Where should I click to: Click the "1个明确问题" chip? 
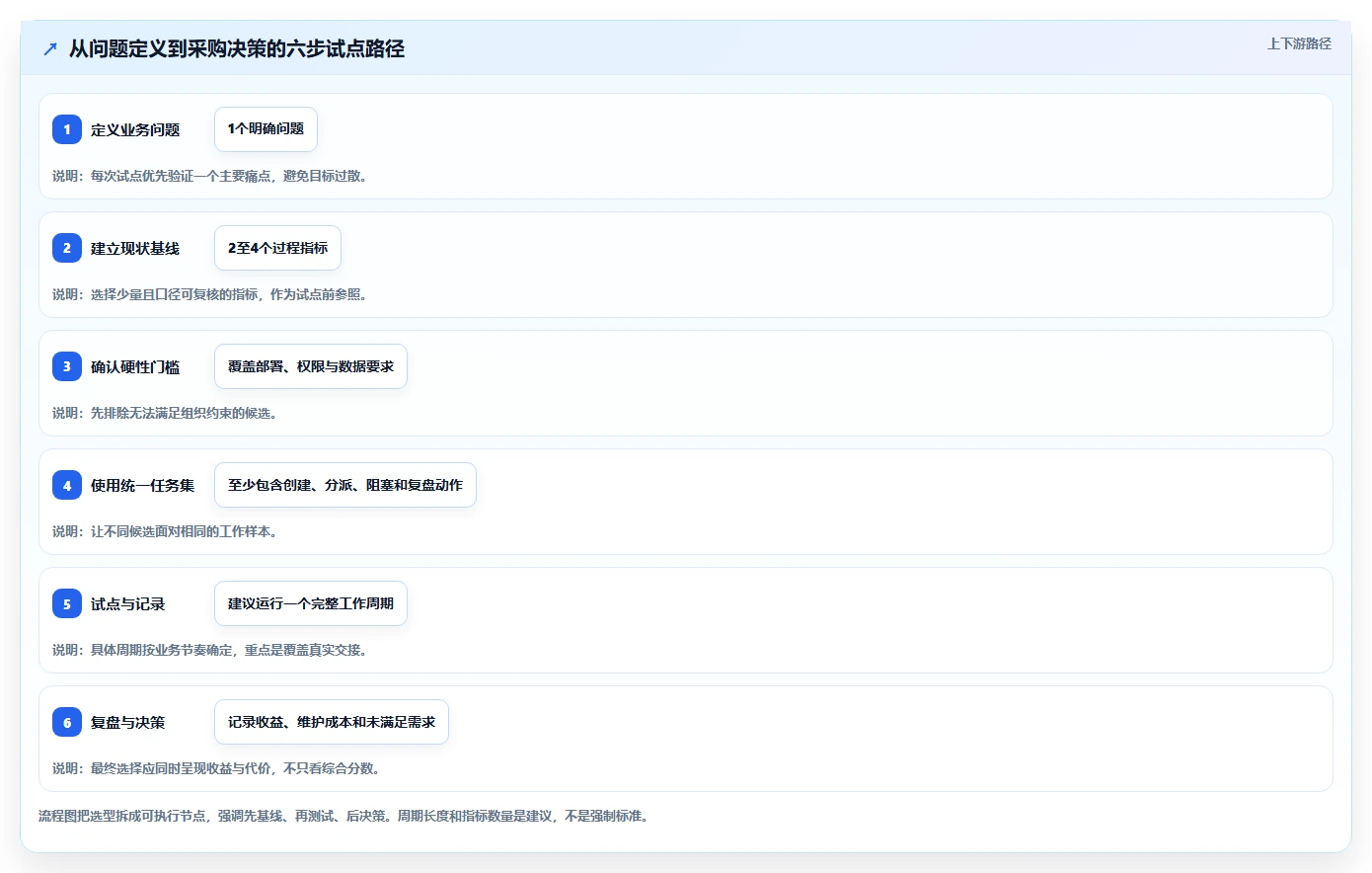(x=266, y=129)
